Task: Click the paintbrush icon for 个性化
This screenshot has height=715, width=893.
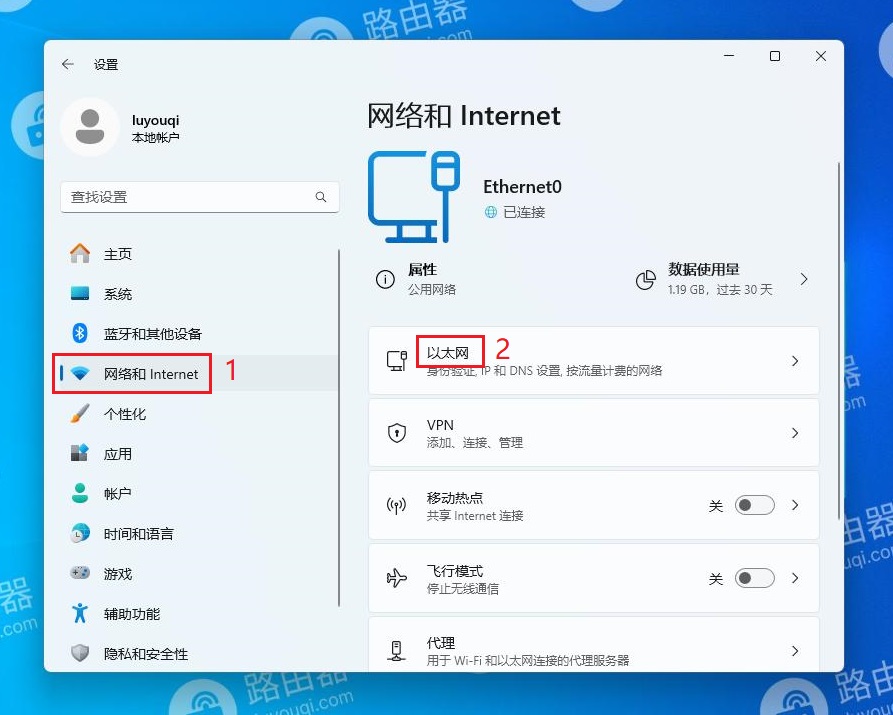Action: (80, 414)
